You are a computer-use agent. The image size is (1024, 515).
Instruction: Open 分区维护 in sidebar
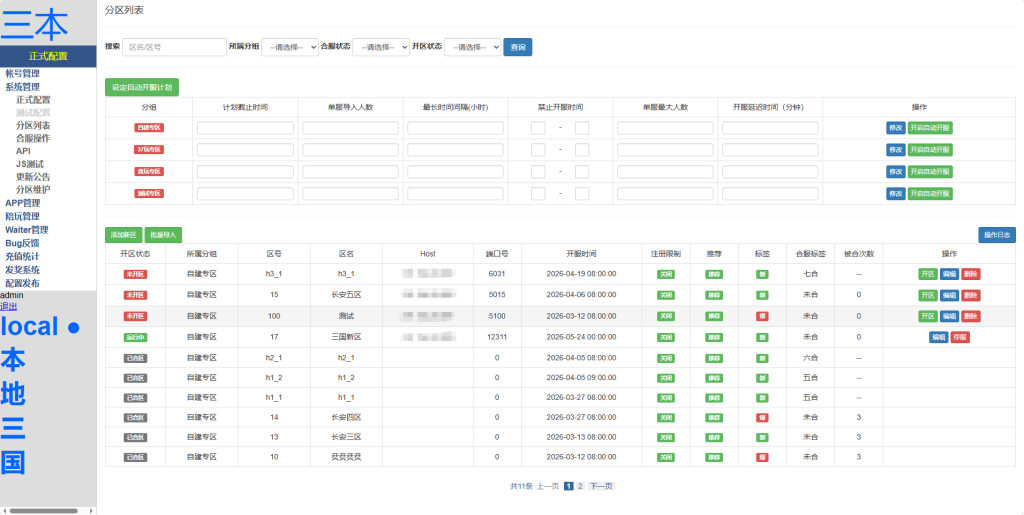pyautogui.click(x=33, y=190)
